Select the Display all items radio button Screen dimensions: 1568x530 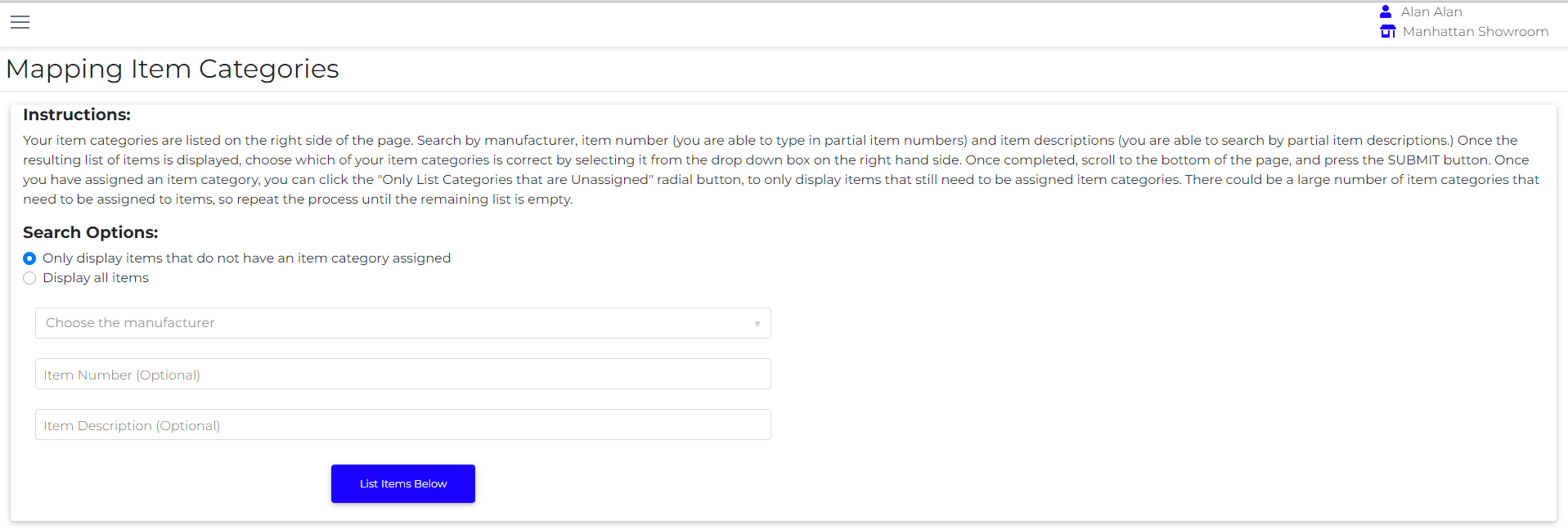pos(29,278)
